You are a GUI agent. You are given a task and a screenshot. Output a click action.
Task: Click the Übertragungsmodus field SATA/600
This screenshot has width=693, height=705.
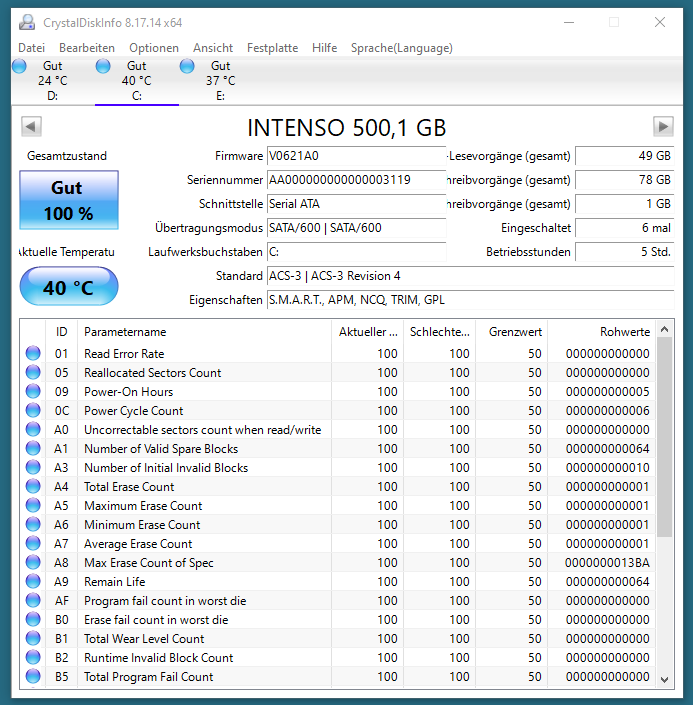[x=356, y=228]
